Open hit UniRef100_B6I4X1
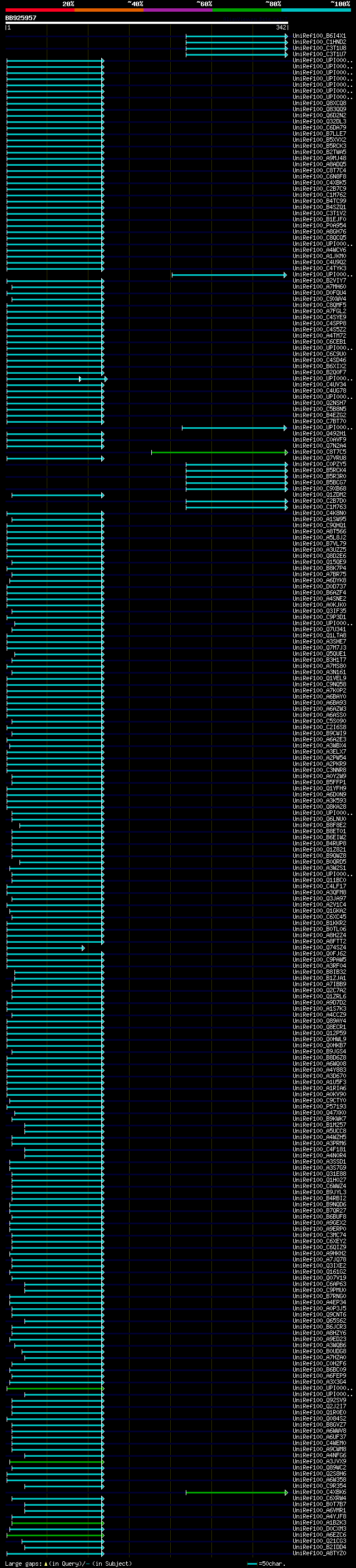 [x=319, y=36]
